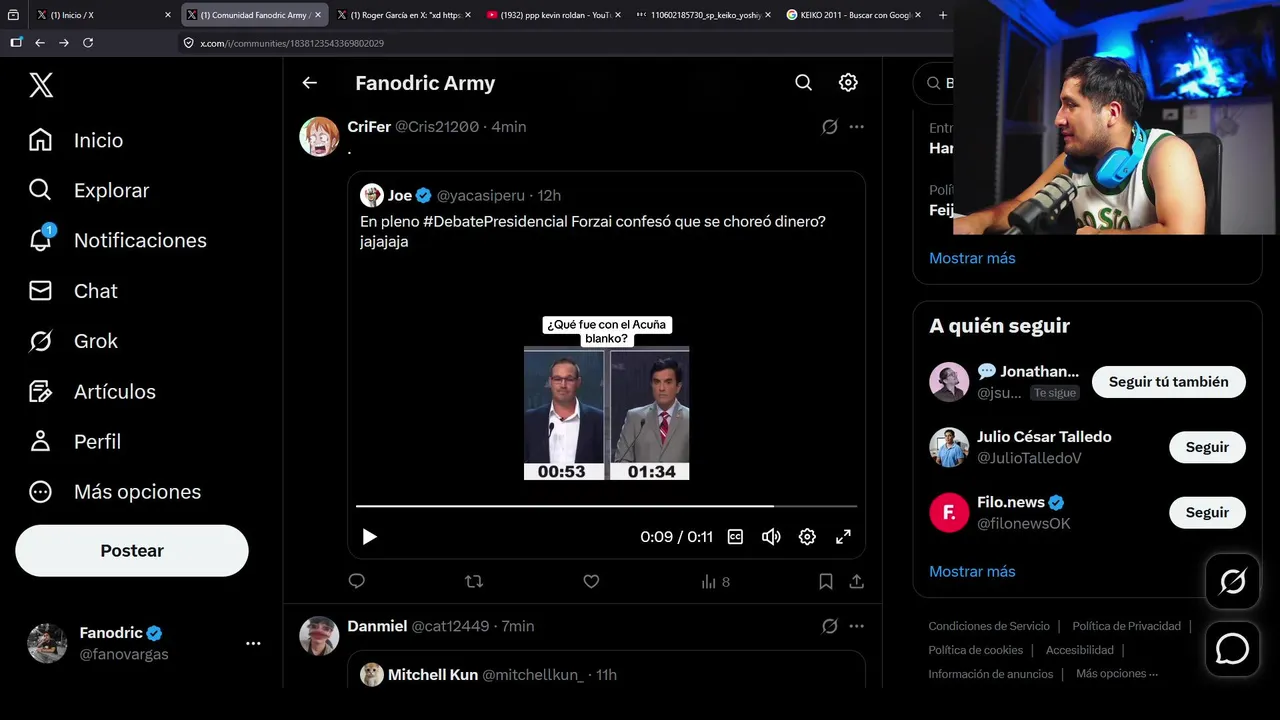Viewport: 1280px width, 720px height.
Task: Open more options on CriFer's post
Action: [x=857, y=127]
